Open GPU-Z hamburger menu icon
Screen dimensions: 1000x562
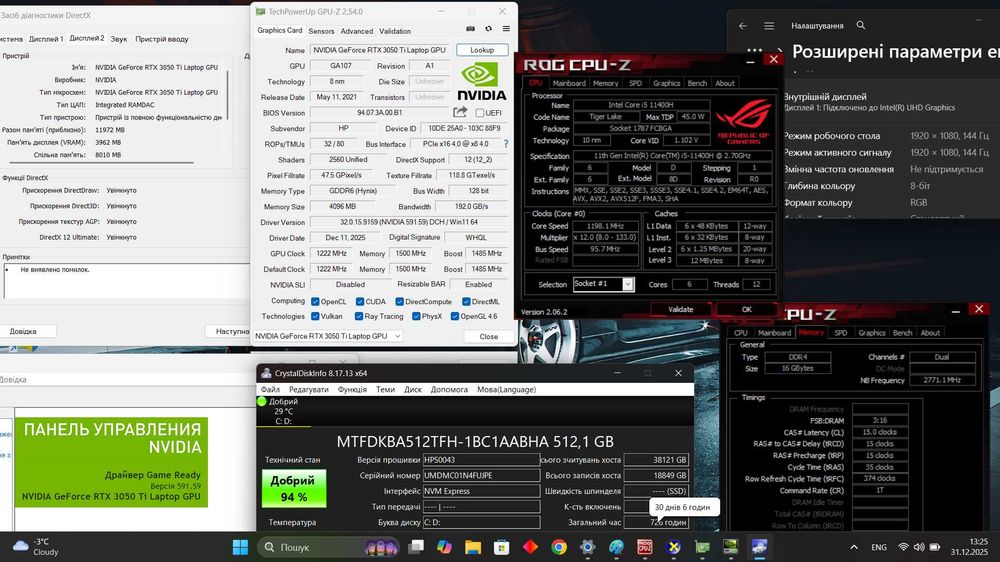pyautogui.click(x=506, y=29)
